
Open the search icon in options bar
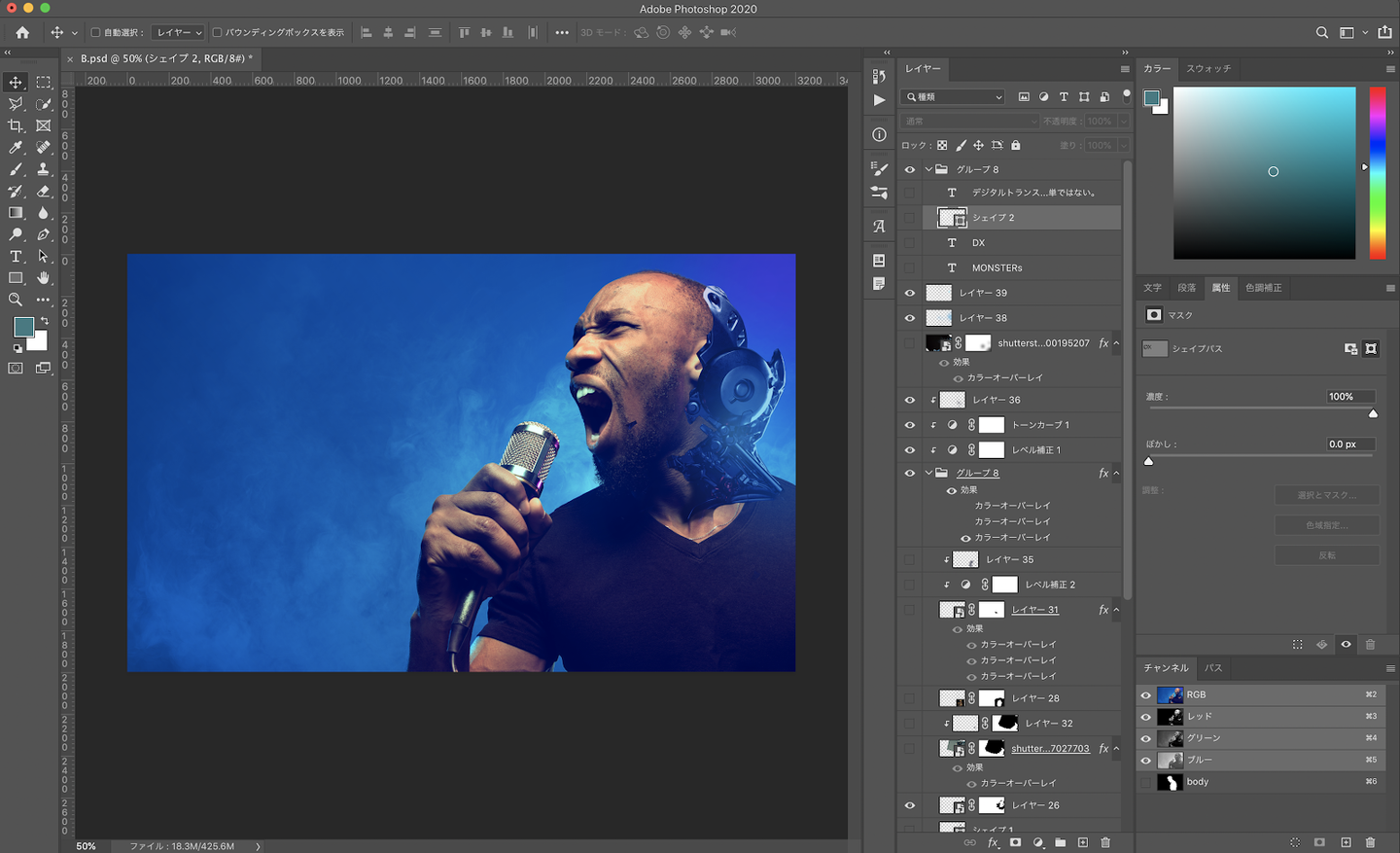pos(1321,32)
